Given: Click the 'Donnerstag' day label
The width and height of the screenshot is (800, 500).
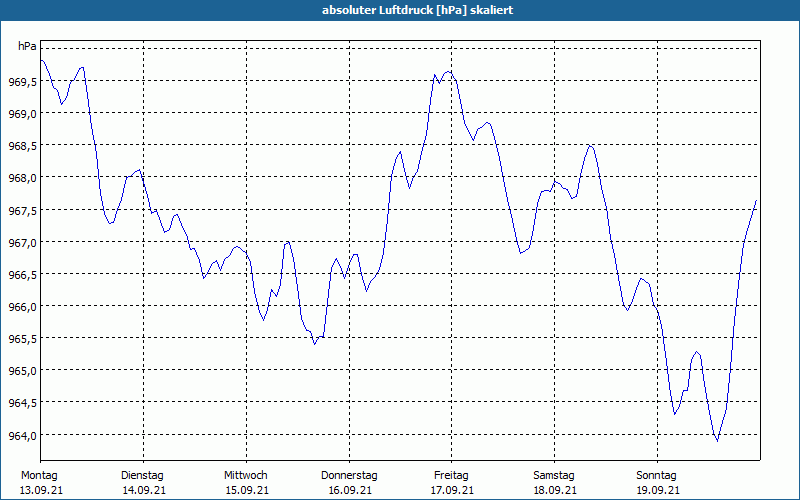Looking at the screenshot, I should (x=349, y=476).
